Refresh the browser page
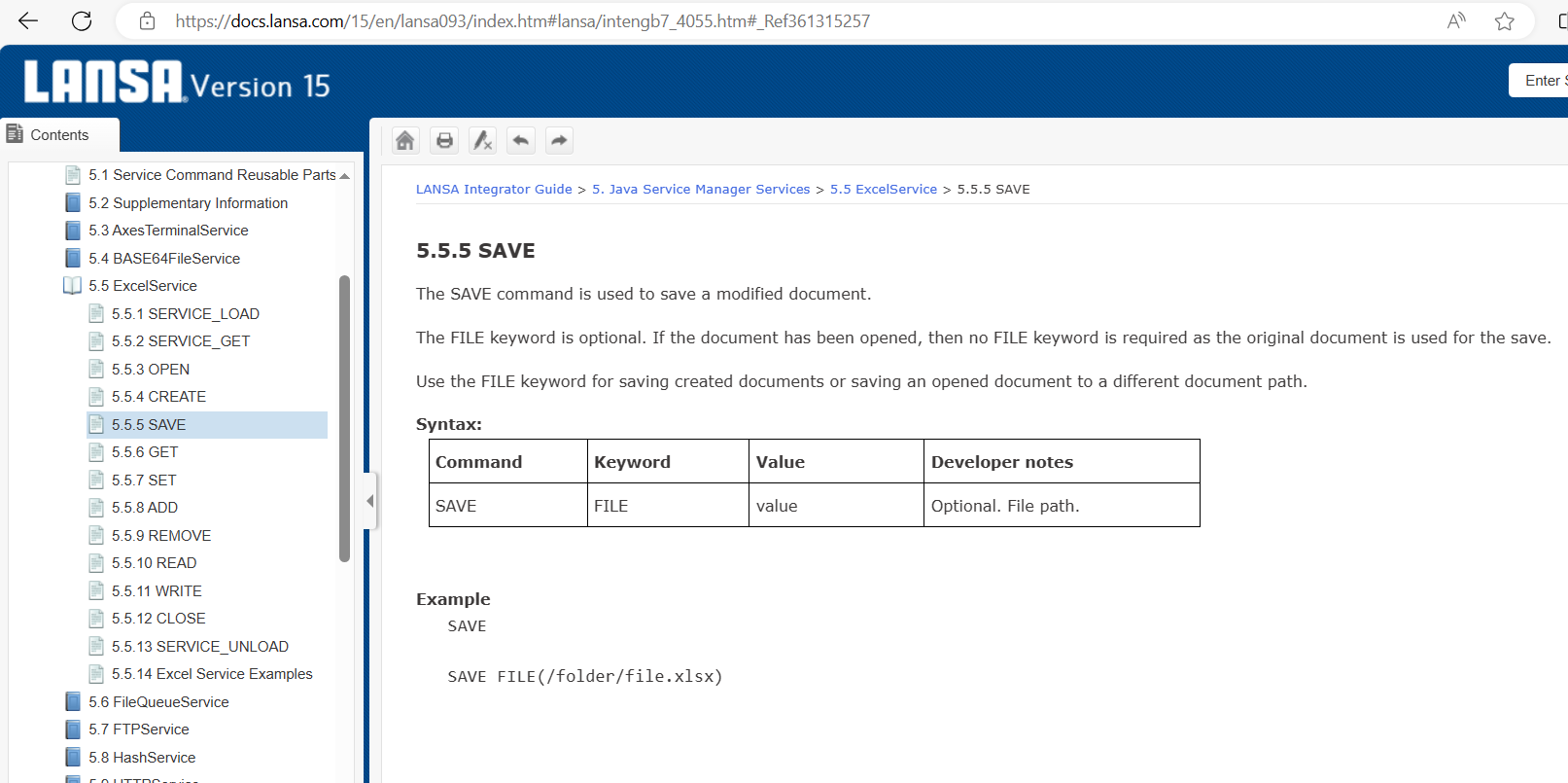 point(82,21)
